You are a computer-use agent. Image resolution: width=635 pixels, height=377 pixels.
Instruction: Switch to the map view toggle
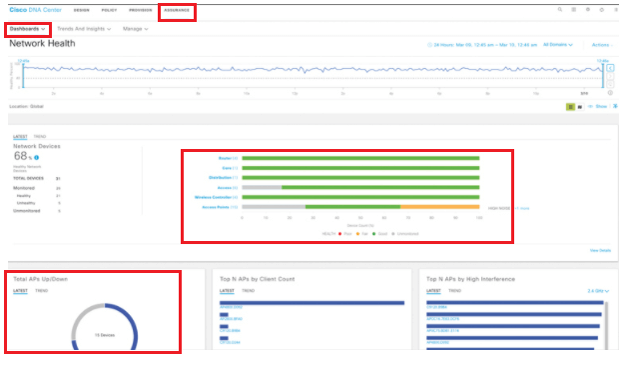[580, 107]
